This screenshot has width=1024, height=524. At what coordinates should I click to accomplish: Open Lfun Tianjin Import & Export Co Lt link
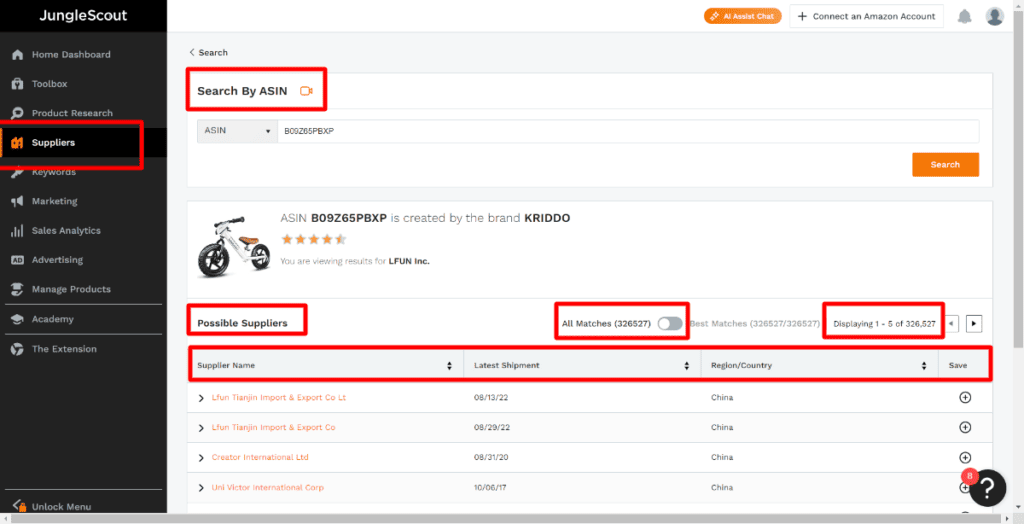pos(279,397)
